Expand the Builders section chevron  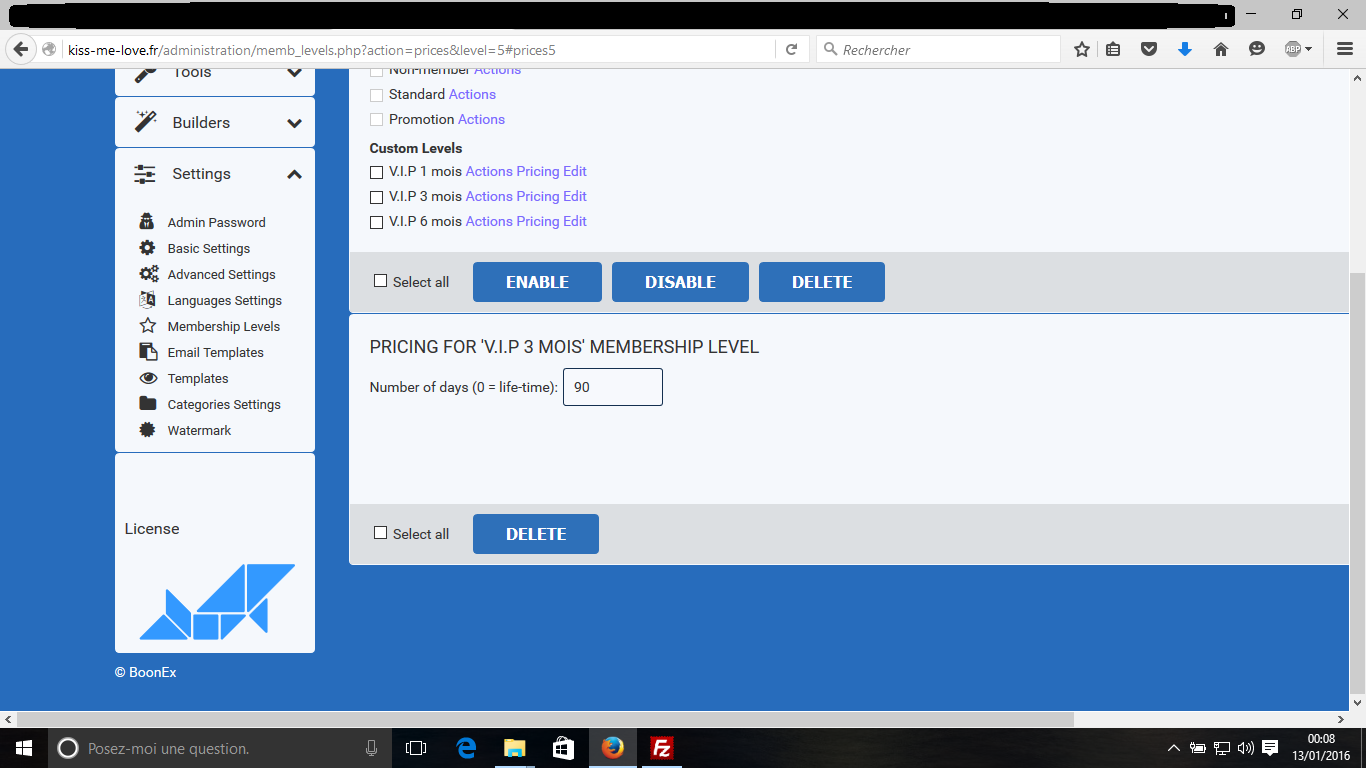294,123
